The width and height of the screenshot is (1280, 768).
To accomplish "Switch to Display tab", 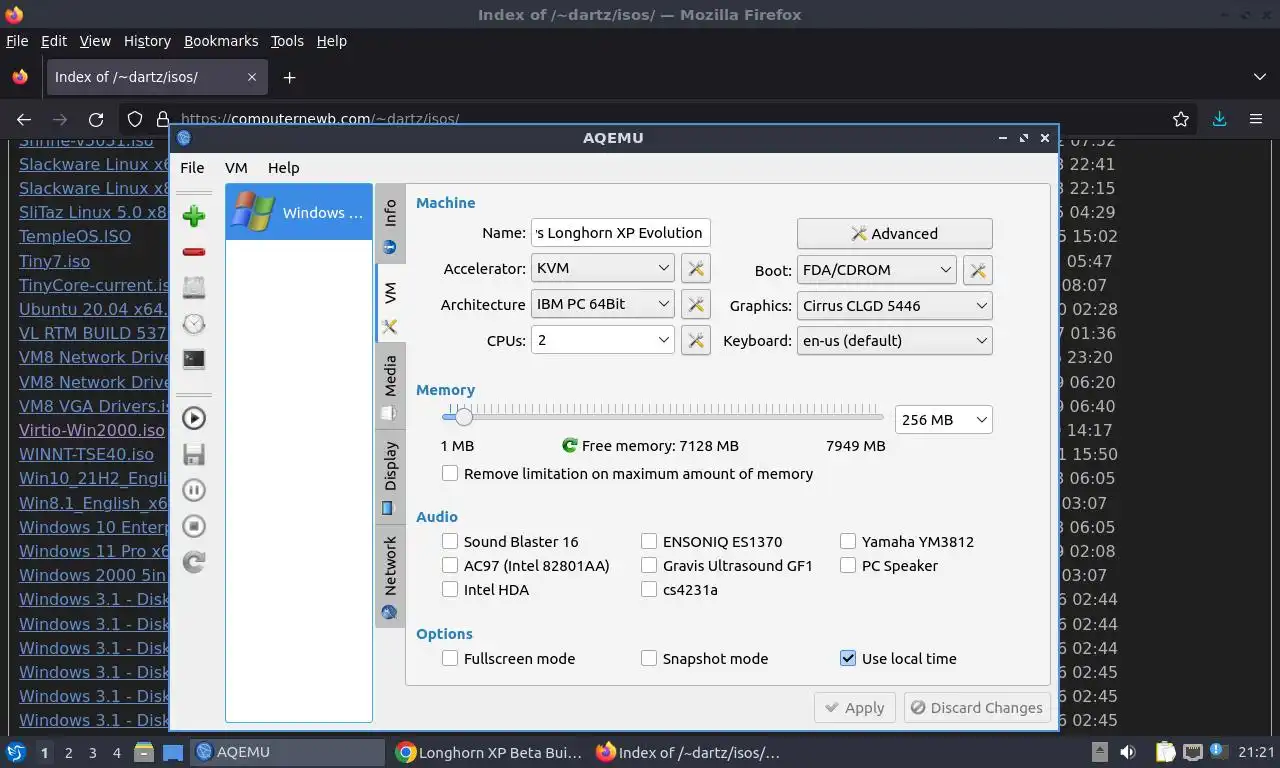I will (390, 477).
